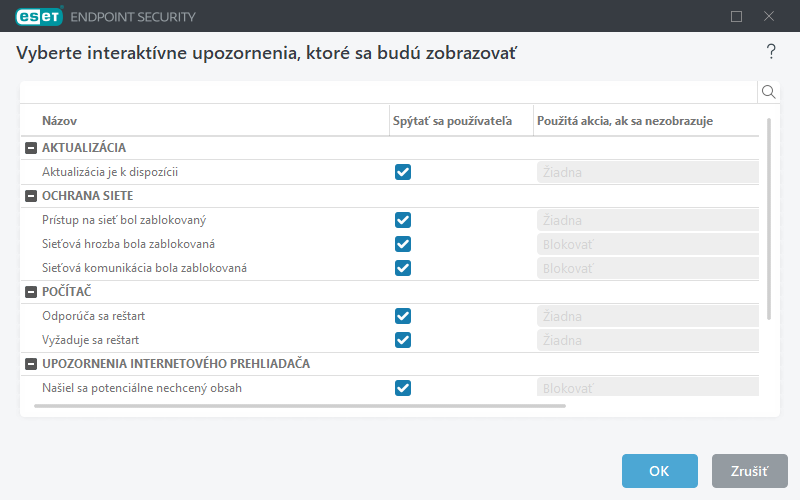Open action dropdown for 'Sieťová hrozba bola zablokovaná'
This screenshot has width=800, height=500.
pyautogui.click(x=647, y=244)
